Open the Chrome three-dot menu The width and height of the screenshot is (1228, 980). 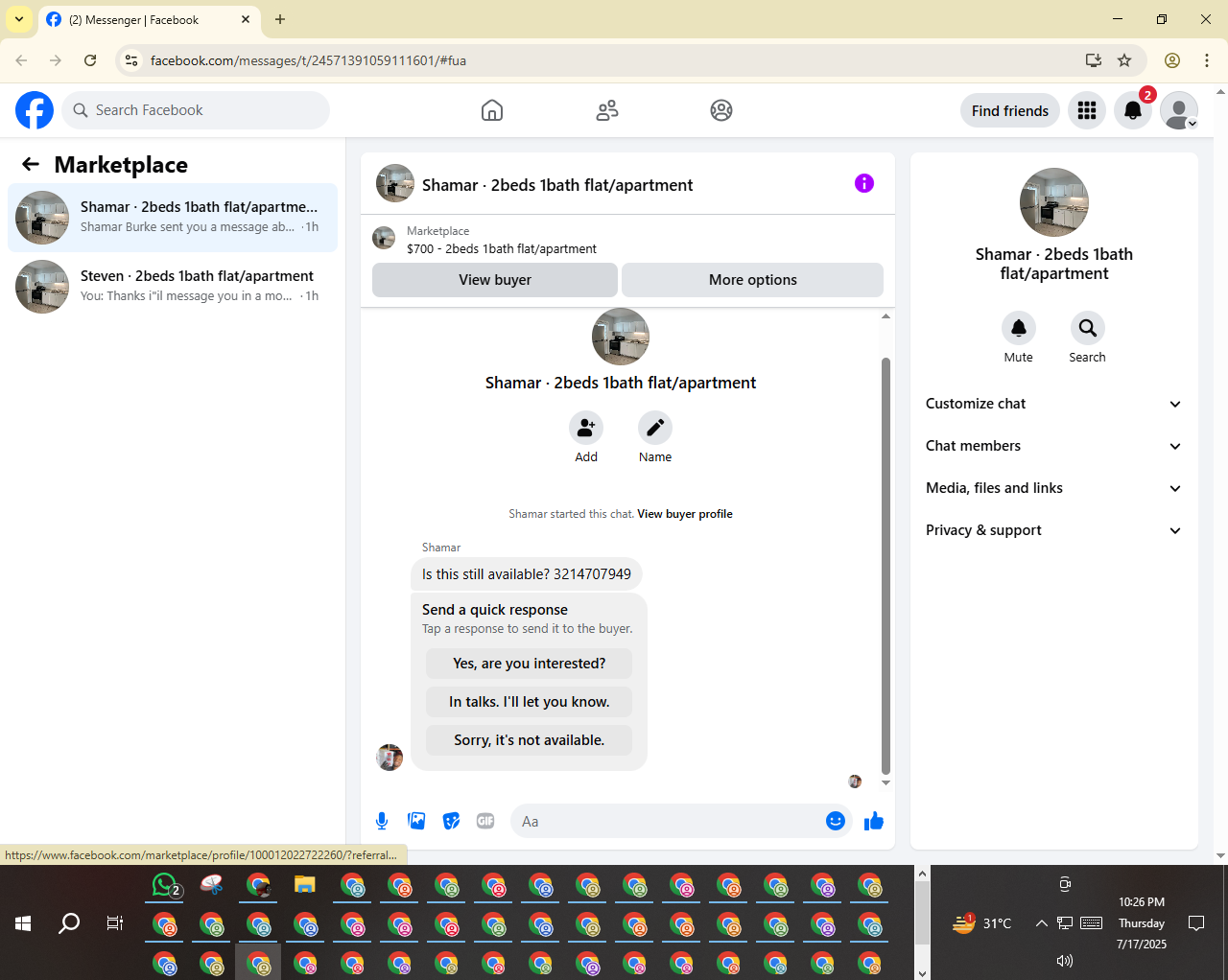point(1207,60)
